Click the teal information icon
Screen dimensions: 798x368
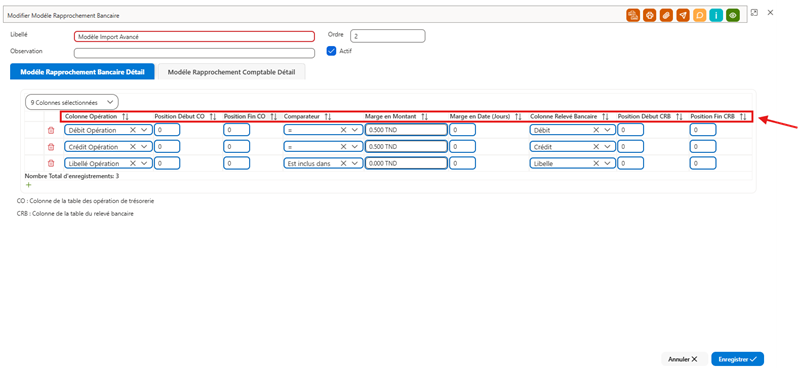pos(716,15)
